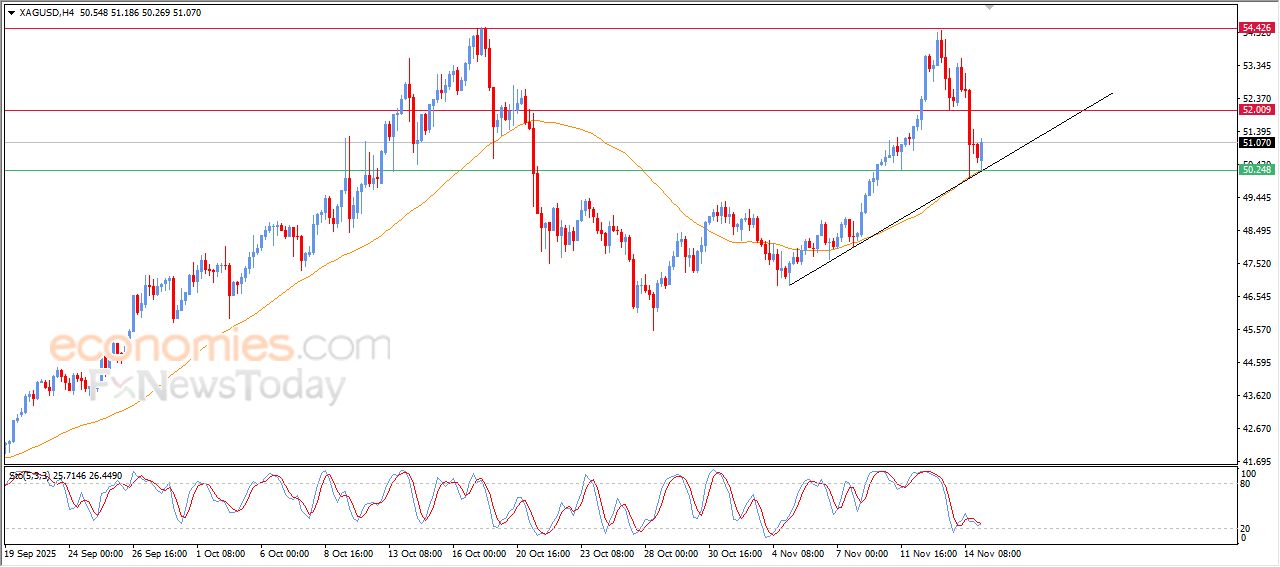Click the upper end of black trendline

coord(1112,94)
